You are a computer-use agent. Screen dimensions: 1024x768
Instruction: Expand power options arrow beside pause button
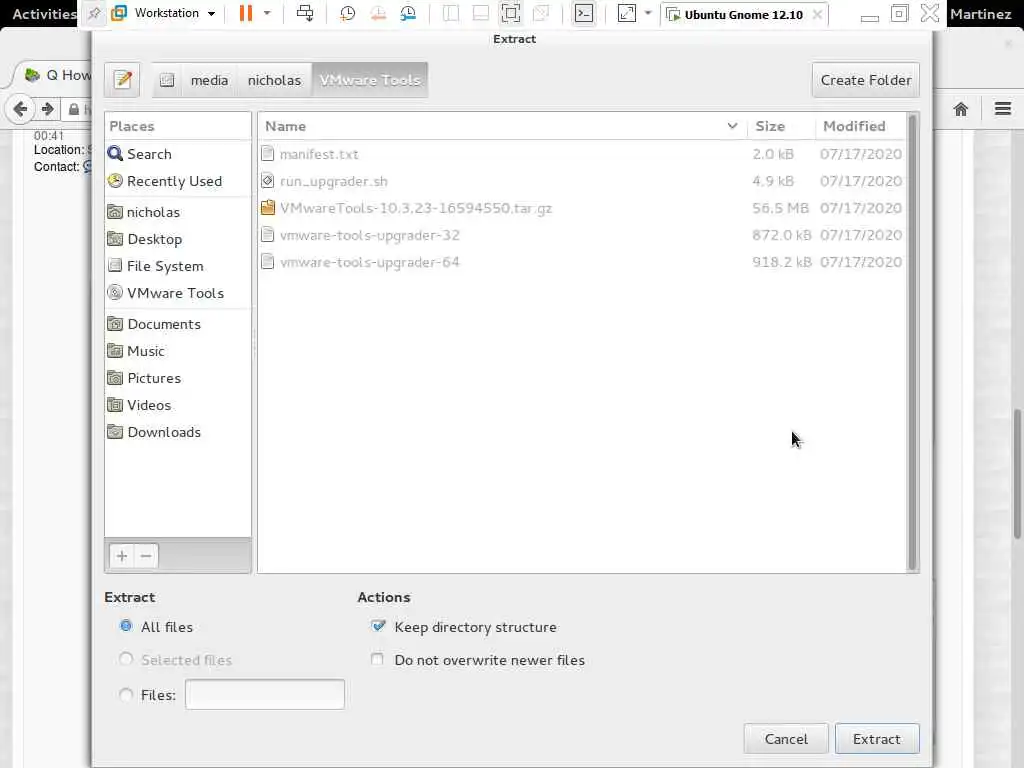[x=266, y=13]
